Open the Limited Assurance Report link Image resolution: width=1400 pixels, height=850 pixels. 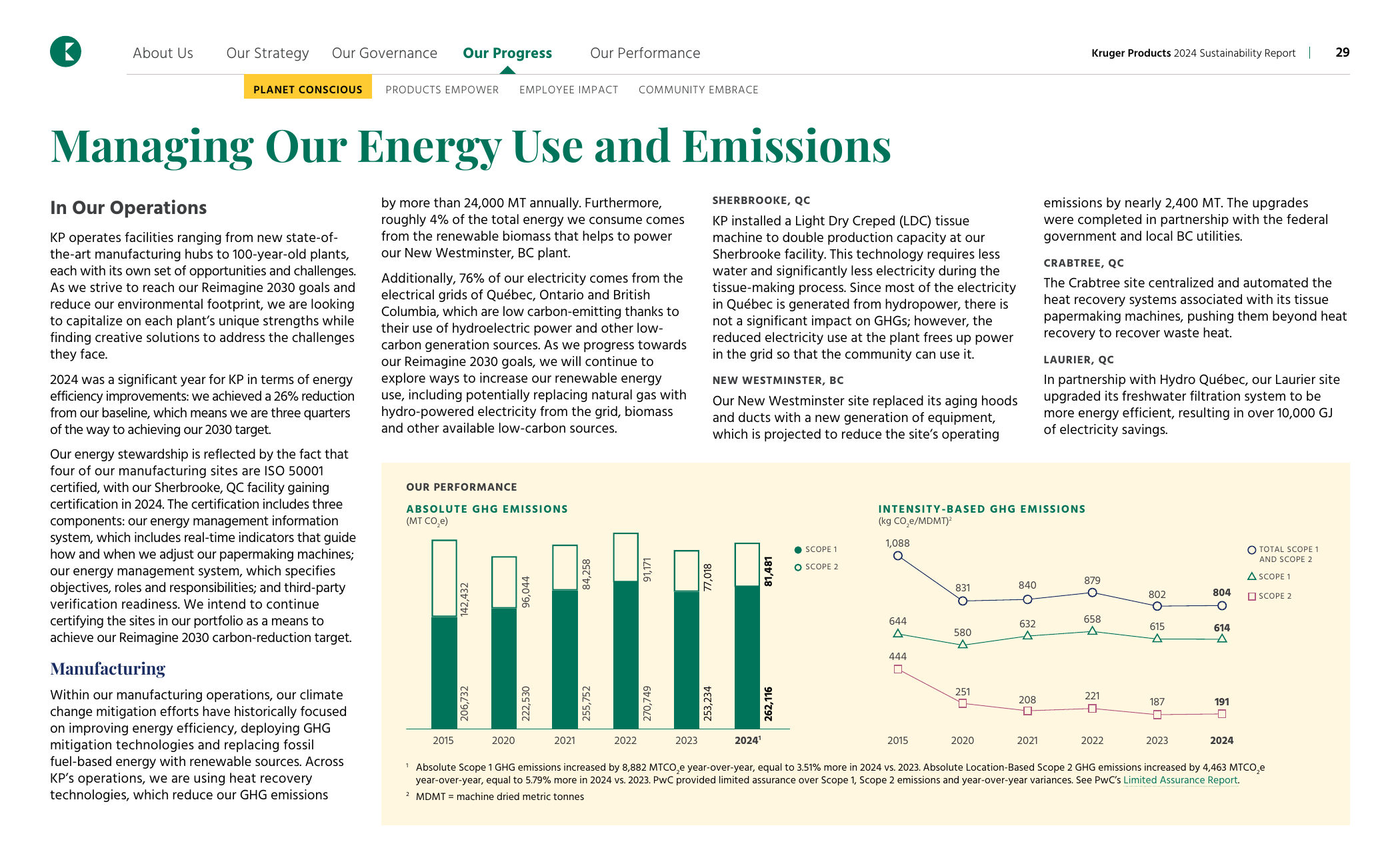point(1180,780)
